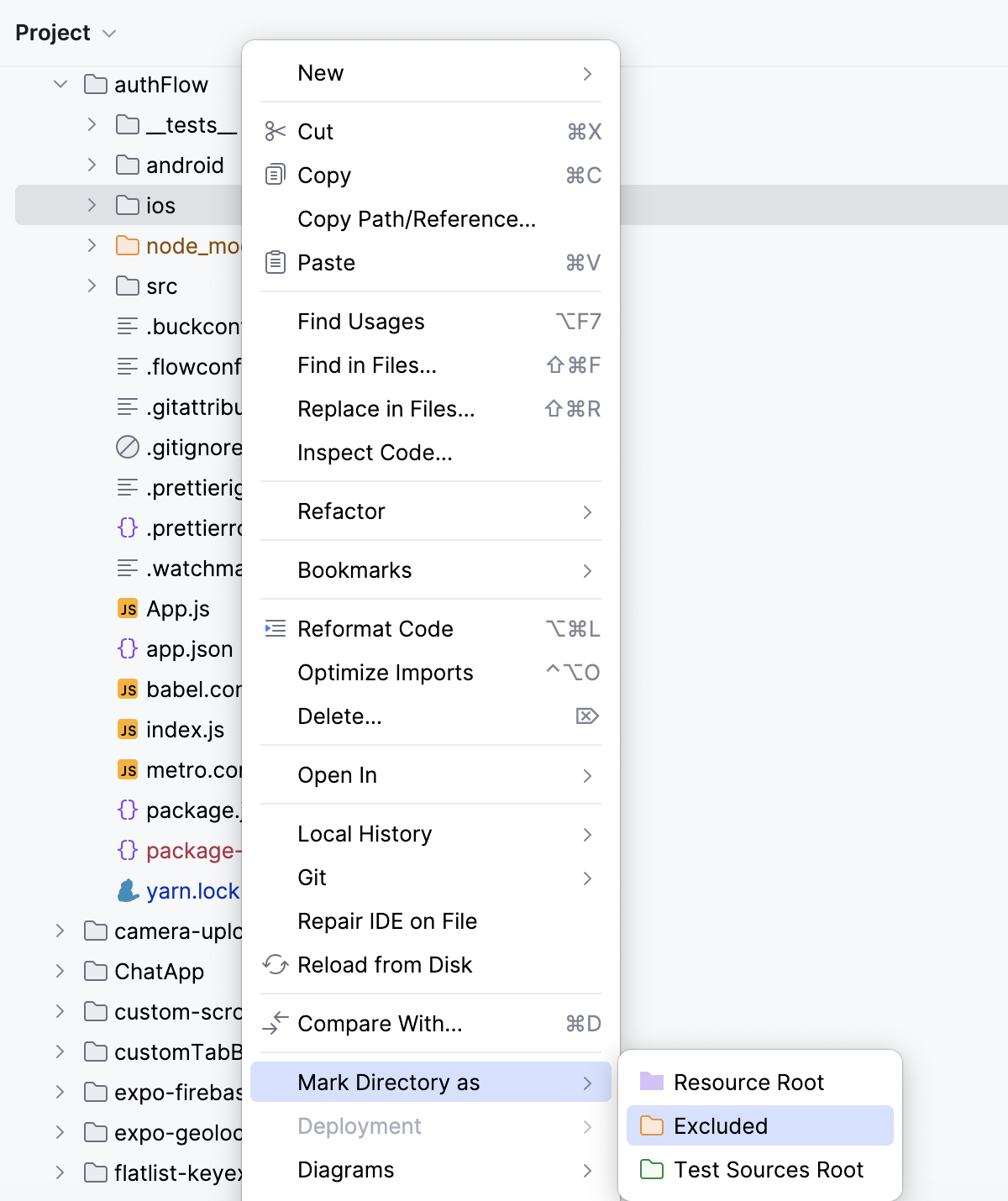Click Find in Files in the menu
The width and height of the screenshot is (1008, 1201).
pyautogui.click(x=366, y=364)
